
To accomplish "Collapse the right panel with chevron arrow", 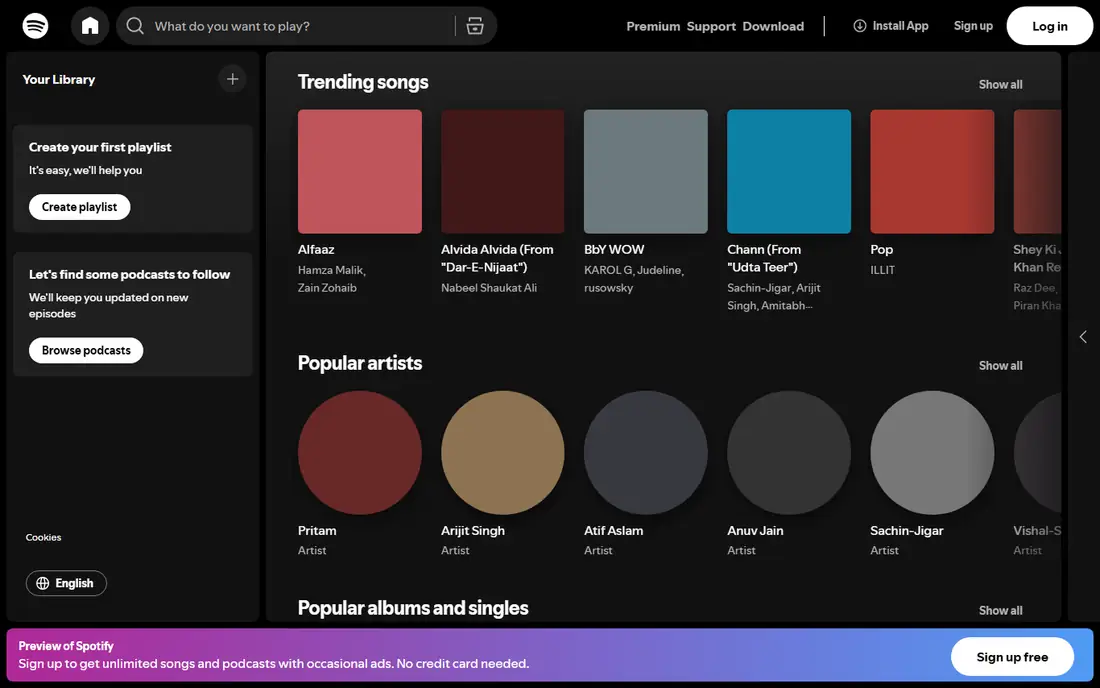I will pyautogui.click(x=1083, y=337).
